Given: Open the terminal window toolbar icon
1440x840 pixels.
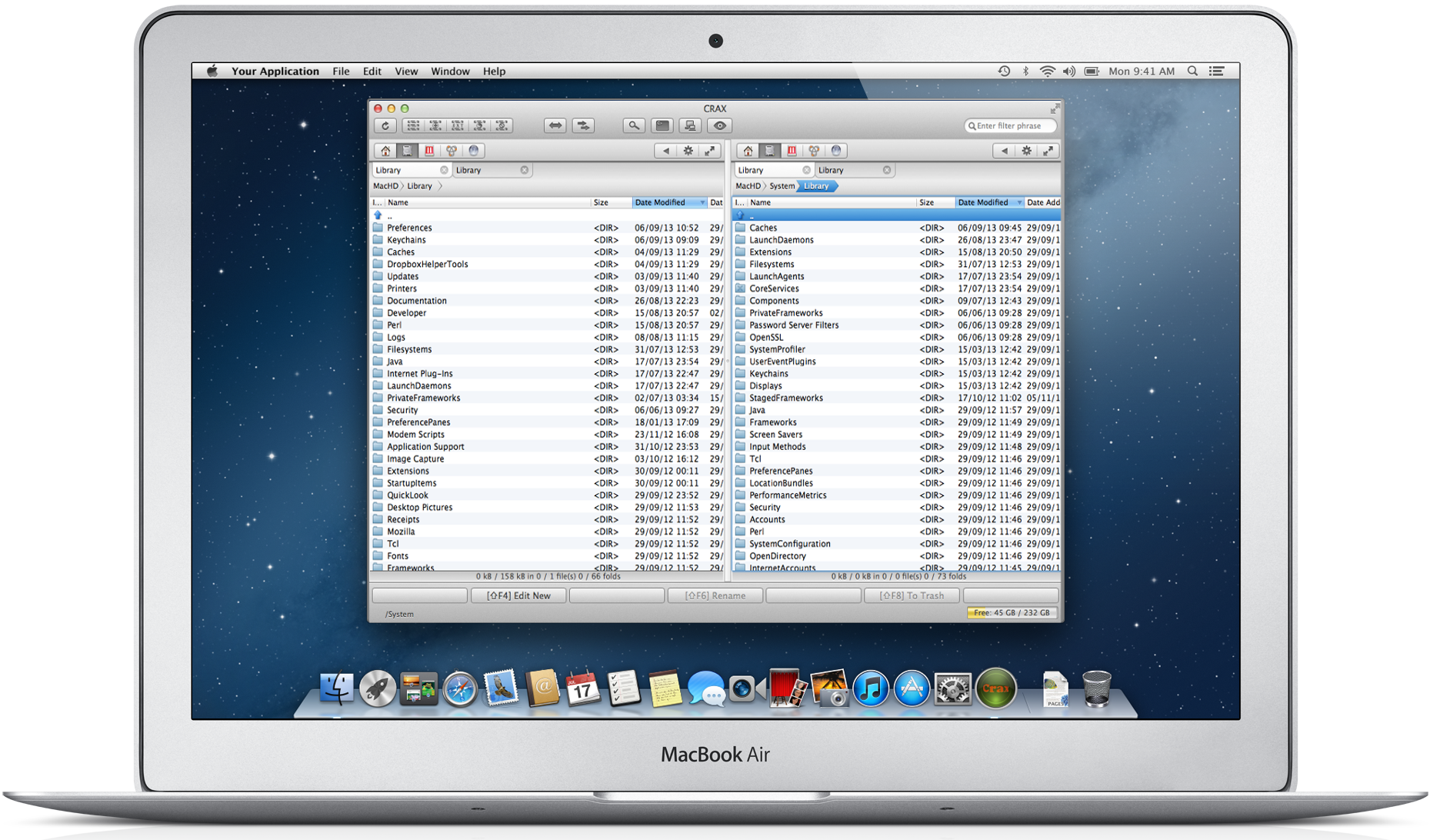Looking at the screenshot, I should (662, 125).
